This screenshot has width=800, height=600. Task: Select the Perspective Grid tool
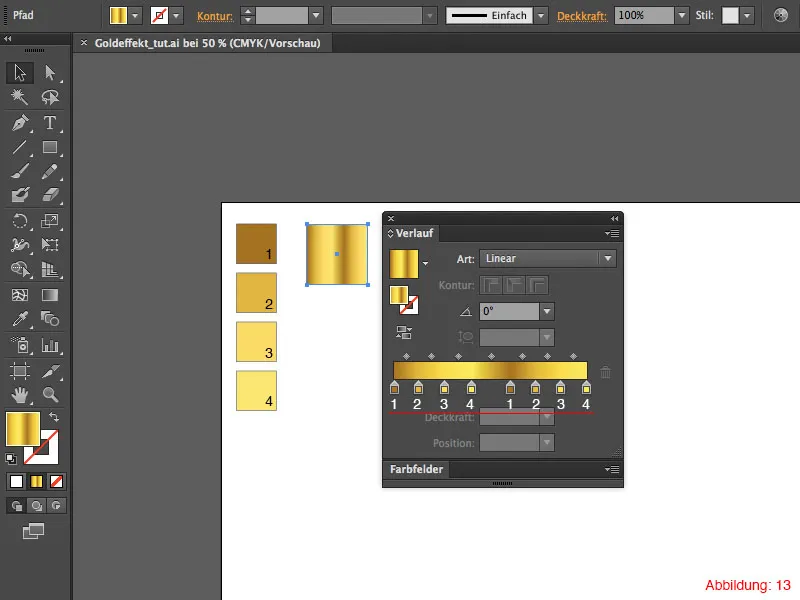pos(50,269)
